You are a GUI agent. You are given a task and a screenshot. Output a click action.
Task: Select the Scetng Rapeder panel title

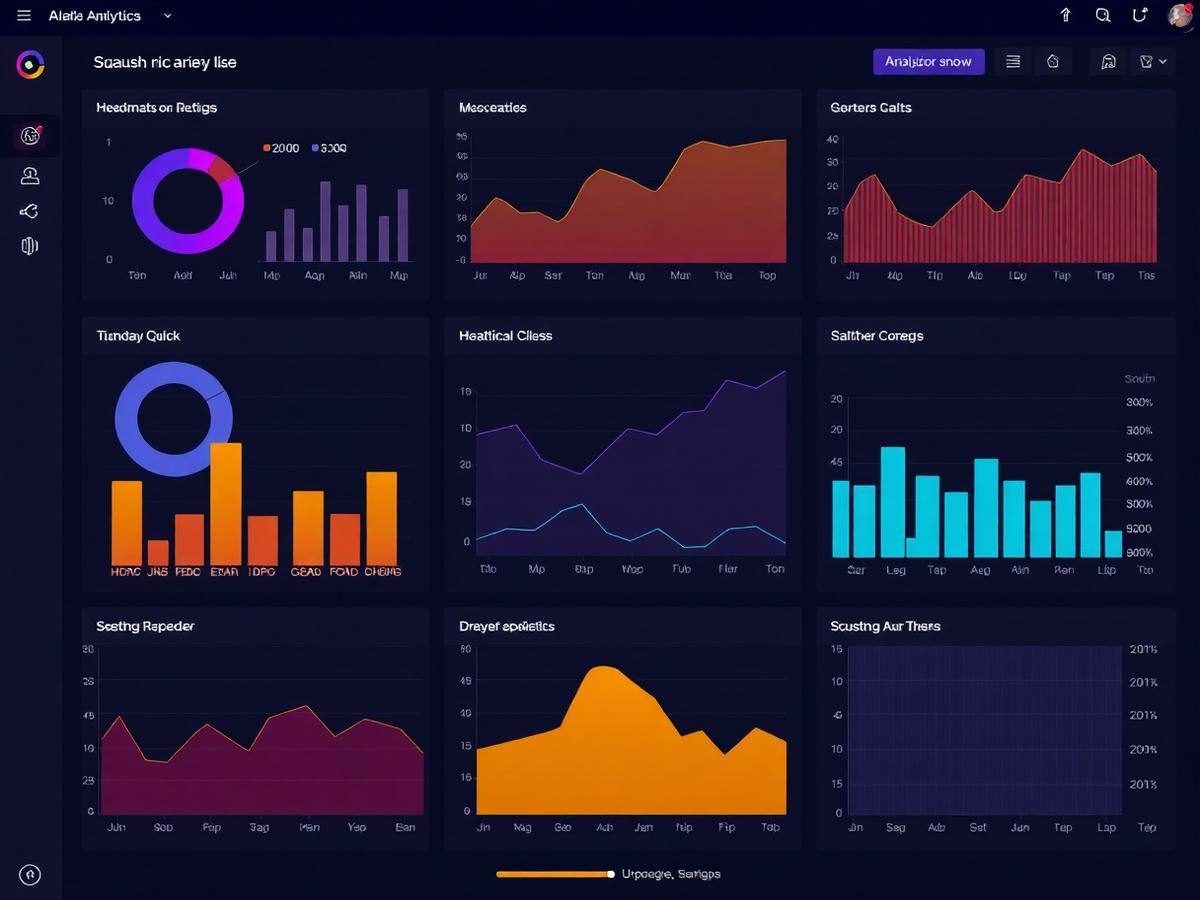(x=145, y=626)
